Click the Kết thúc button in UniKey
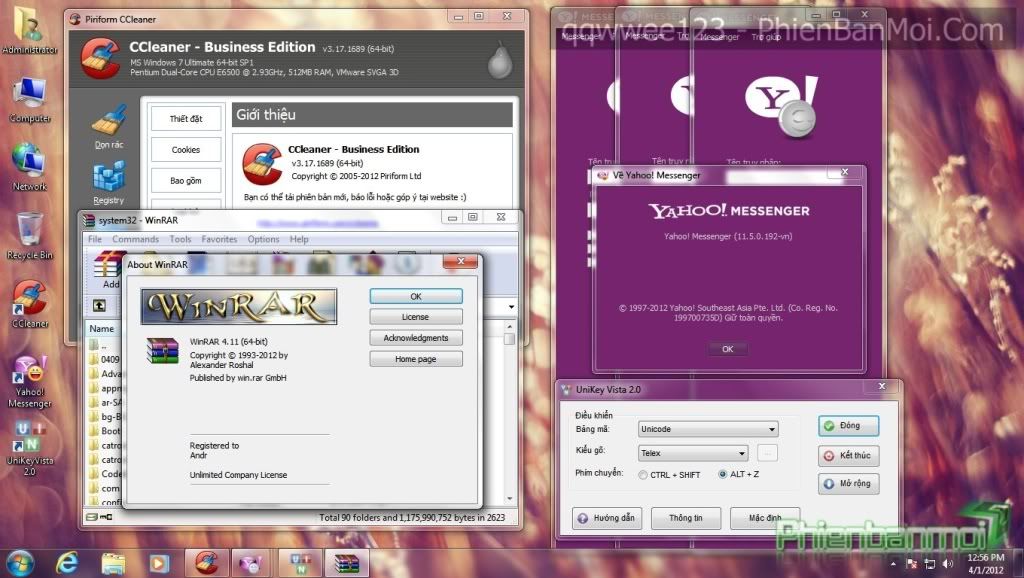The image size is (1024, 578). click(848, 455)
